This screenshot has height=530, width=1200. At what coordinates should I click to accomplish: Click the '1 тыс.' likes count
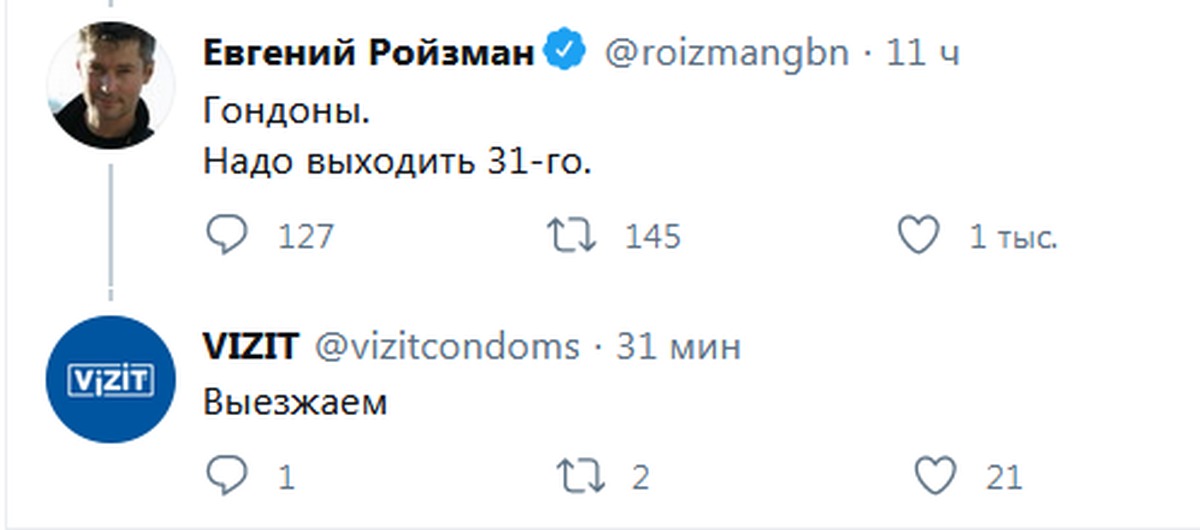pyautogui.click(x=1012, y=237)
